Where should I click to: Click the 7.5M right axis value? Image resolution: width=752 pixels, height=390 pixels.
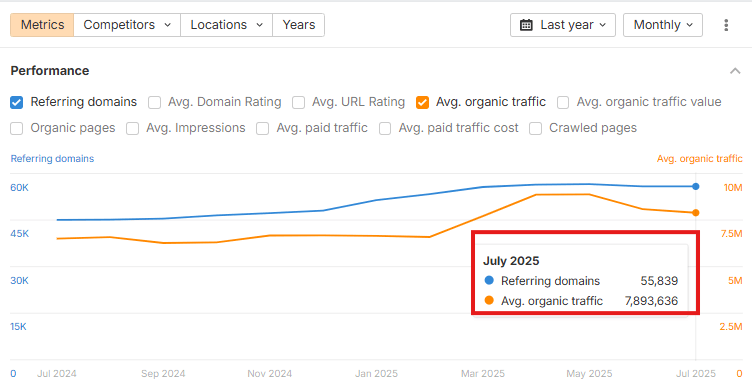click(x=731, y=234)
